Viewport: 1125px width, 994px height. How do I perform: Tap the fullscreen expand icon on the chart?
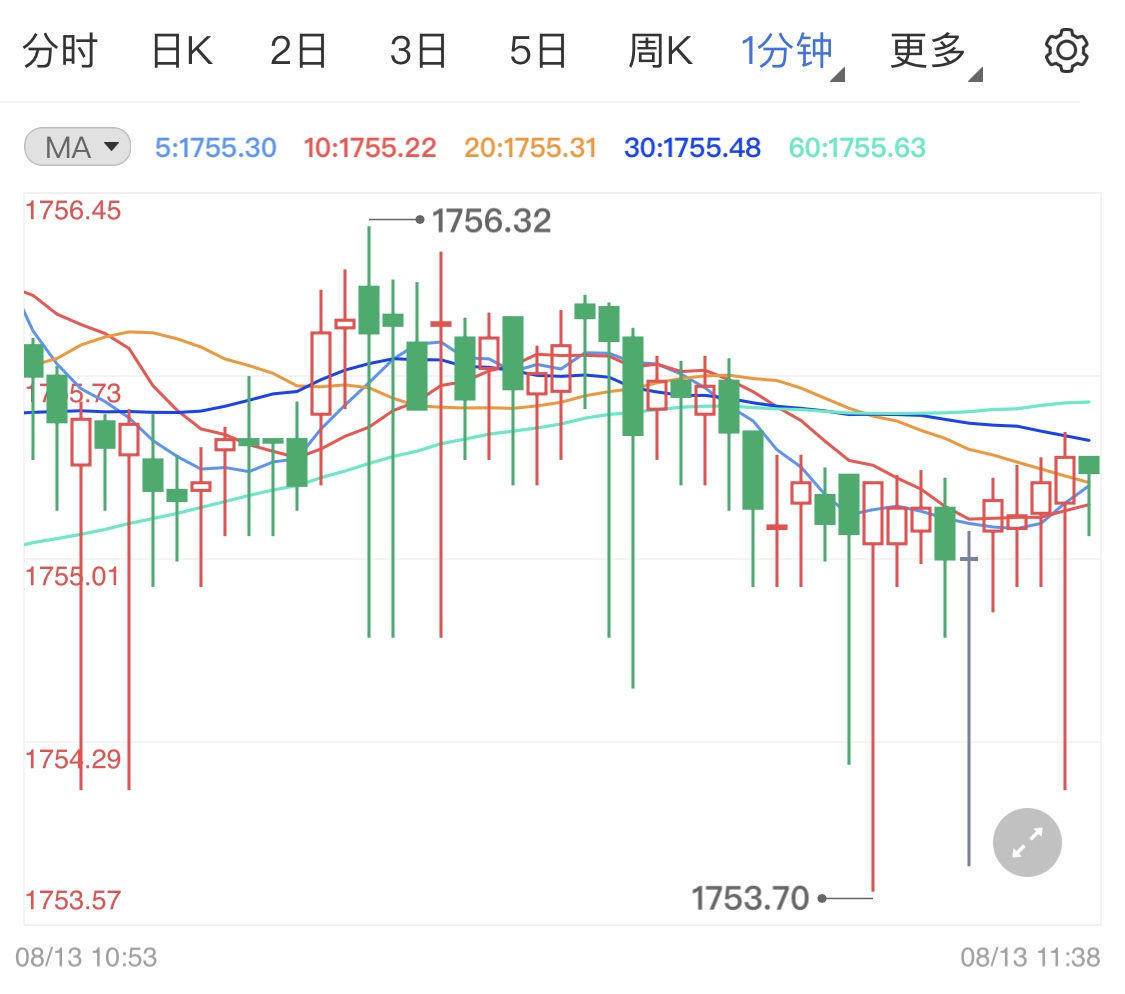(1027, 842)
